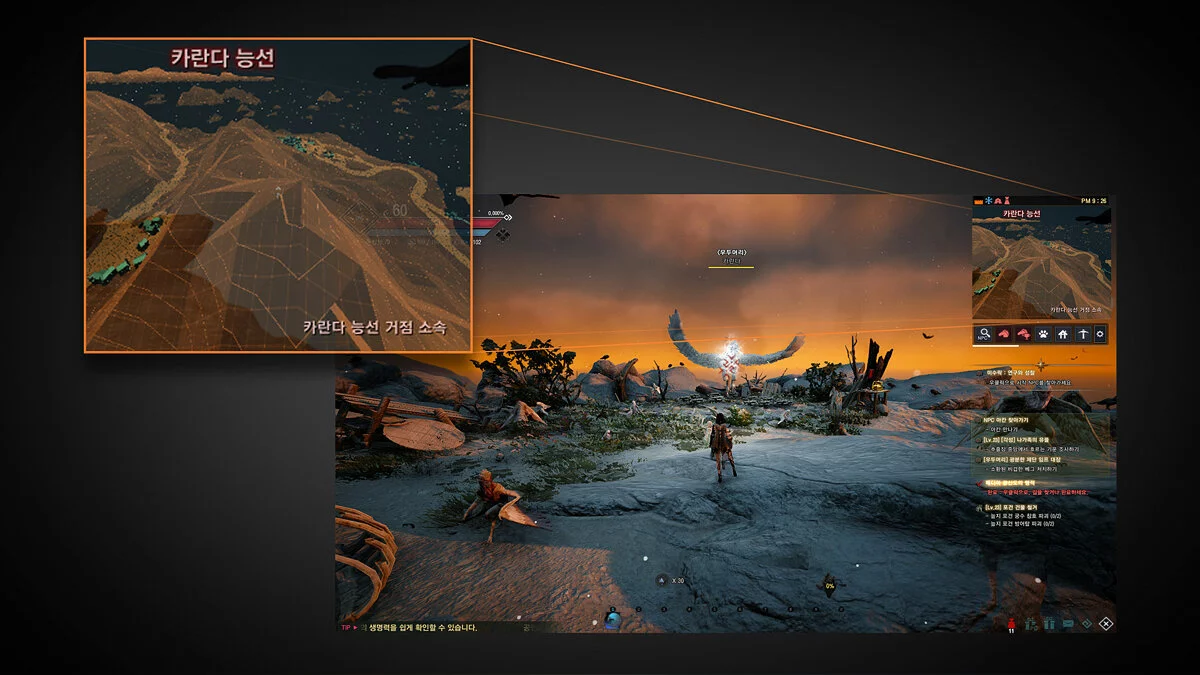1200x675 pixels.
Task: Select the quest entry starting with [우두머리]
Action: [x=1022, y=459]
